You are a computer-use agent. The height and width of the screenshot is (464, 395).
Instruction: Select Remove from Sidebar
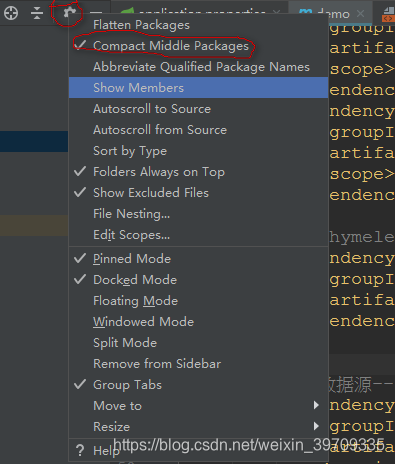click(198, 364)
